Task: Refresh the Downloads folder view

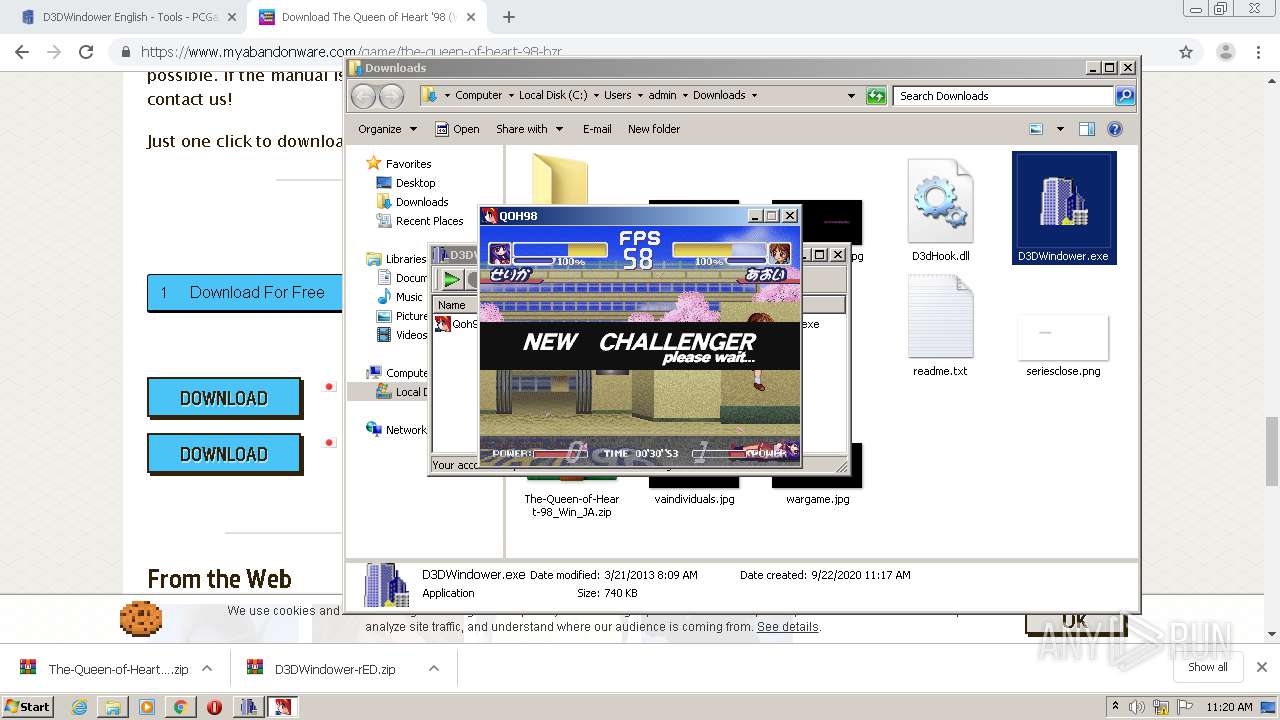Action: 876,96
